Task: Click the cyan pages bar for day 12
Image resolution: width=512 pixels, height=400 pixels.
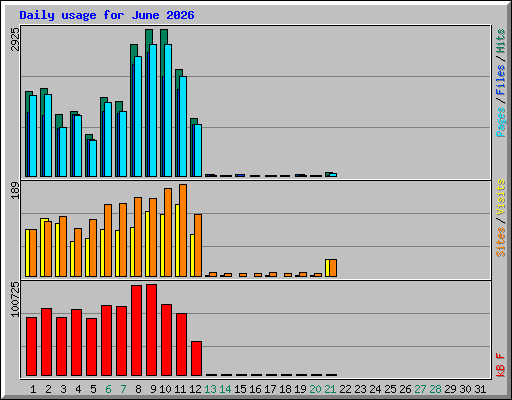Action: pos(198,150)
